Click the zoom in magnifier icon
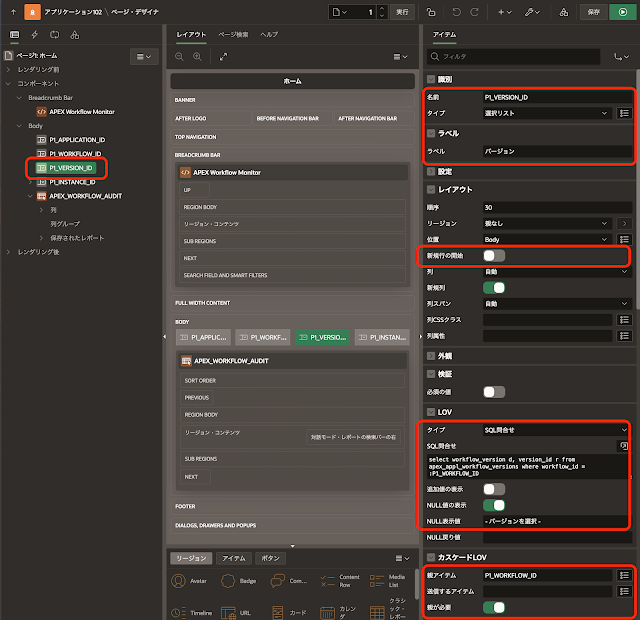The image size is (640, 620). click(197, 57)
